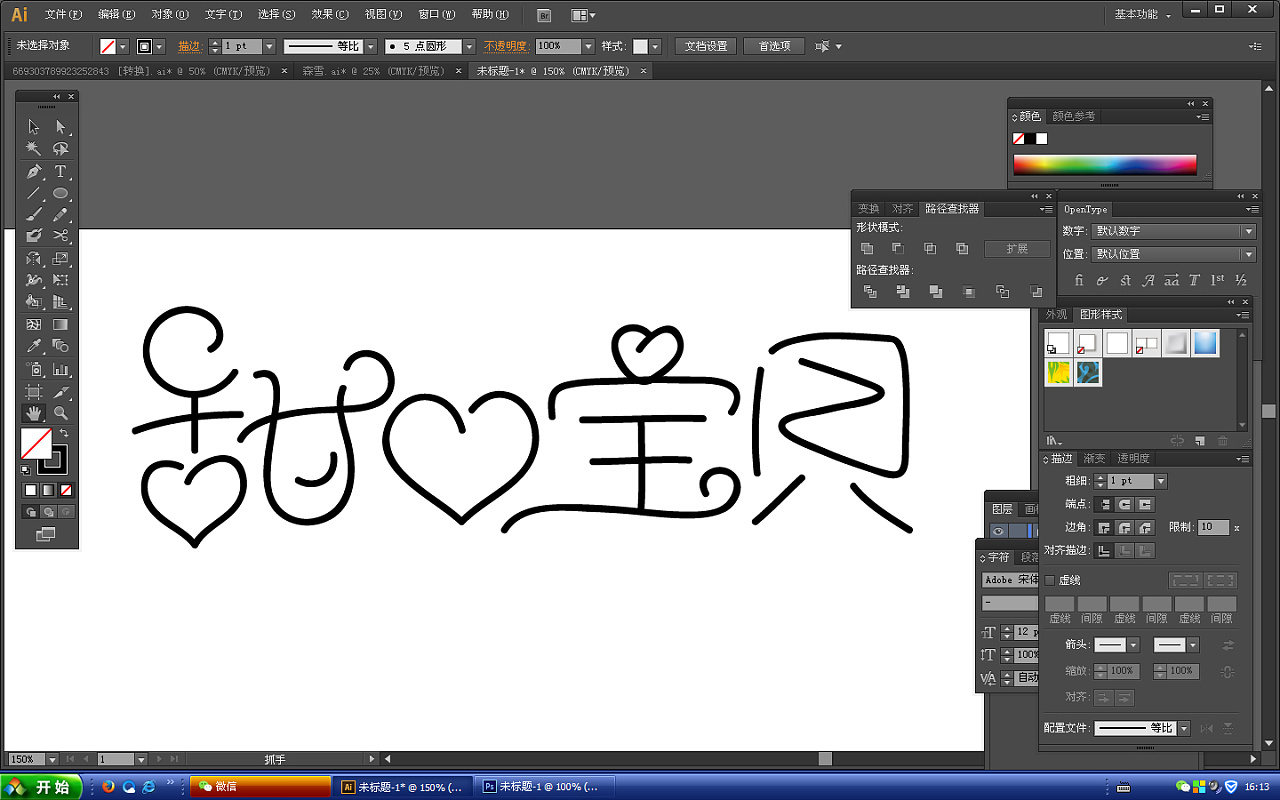1280x800 pixels.
Task: Switch to the 透明度 panel tab
Action: click(x=1133, y=458)
